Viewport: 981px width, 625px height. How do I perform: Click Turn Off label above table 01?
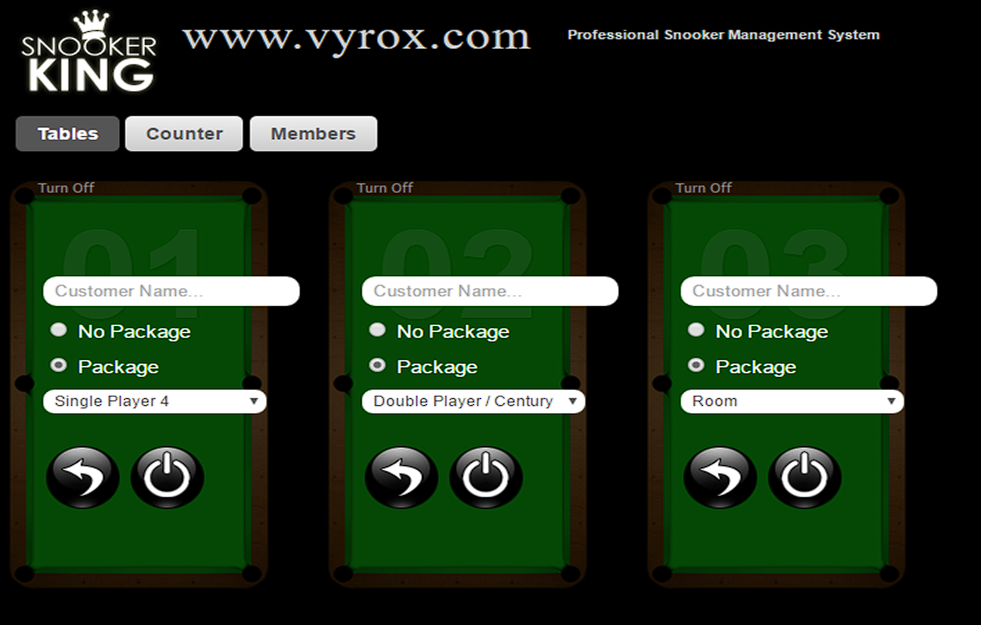point(66,188)
